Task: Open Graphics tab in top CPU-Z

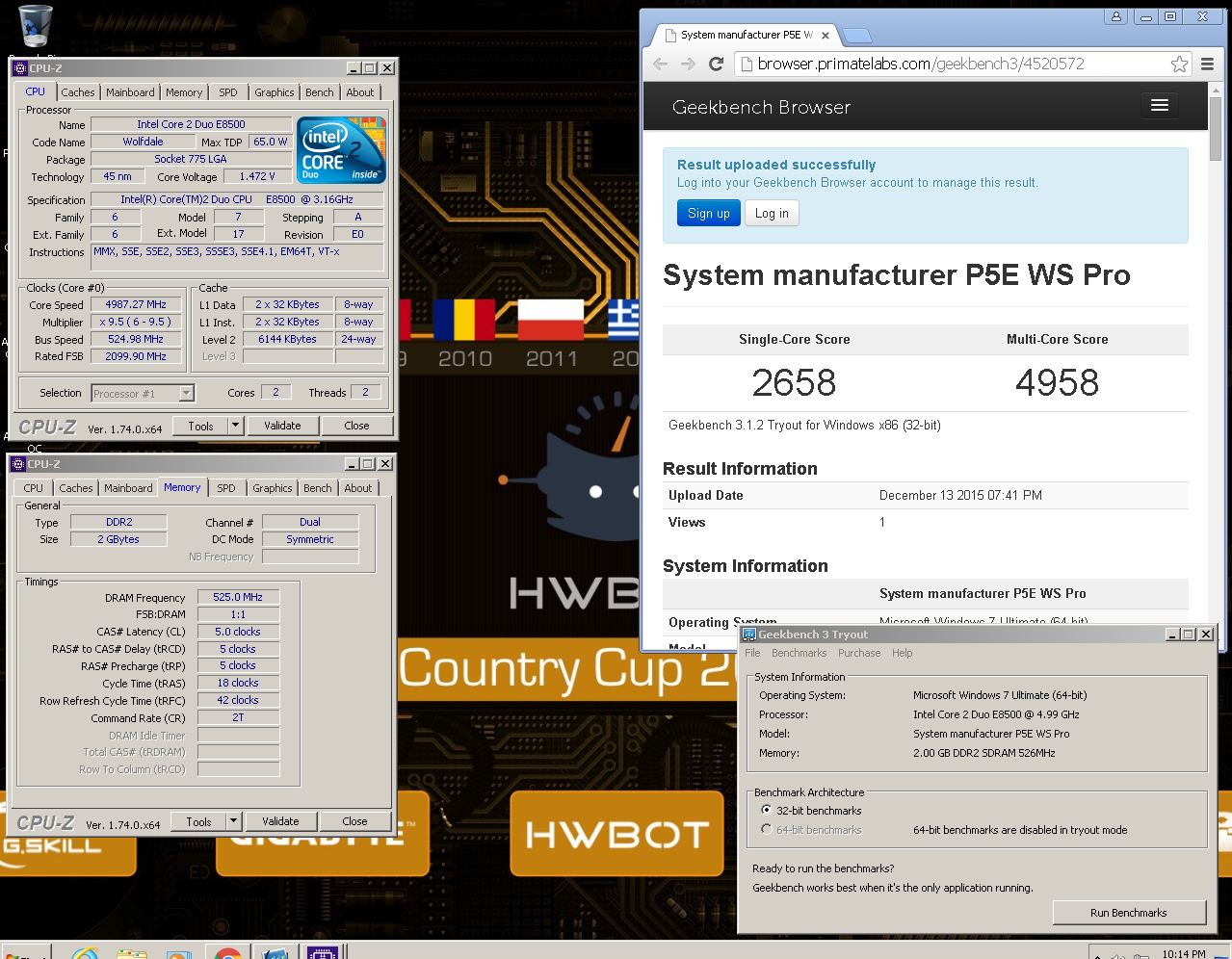Action: tap(275, 92)
